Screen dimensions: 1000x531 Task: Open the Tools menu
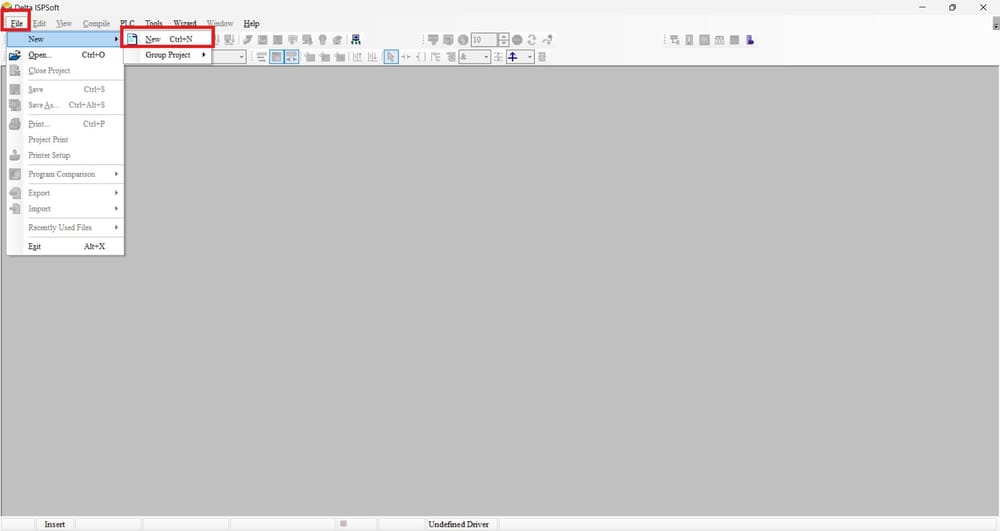[x=153, y=23]
